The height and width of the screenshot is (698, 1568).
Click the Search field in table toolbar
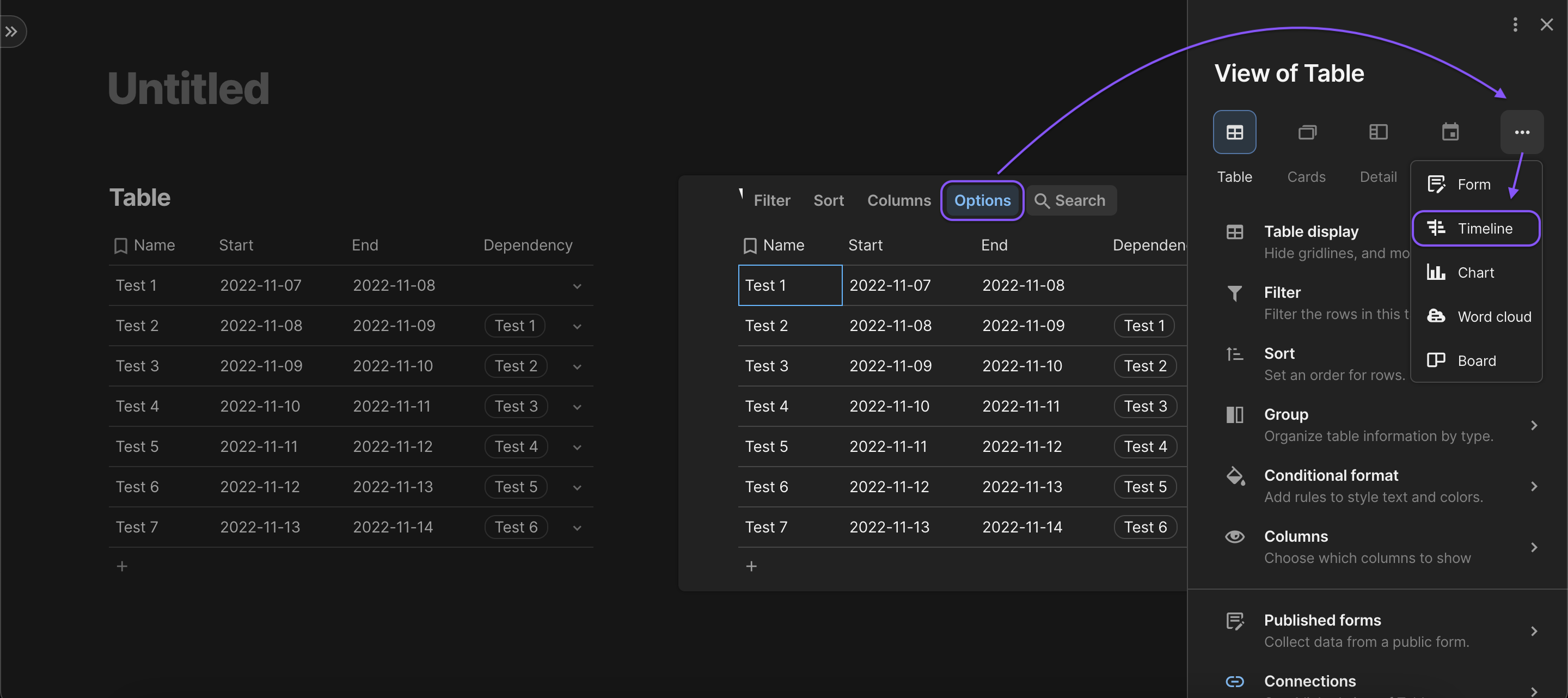pos(1072,200)
